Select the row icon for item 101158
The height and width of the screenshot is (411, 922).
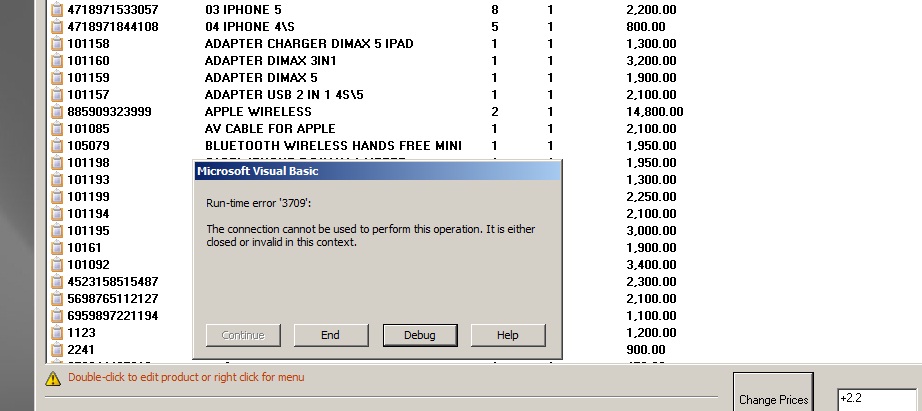(x=56, y=44)
